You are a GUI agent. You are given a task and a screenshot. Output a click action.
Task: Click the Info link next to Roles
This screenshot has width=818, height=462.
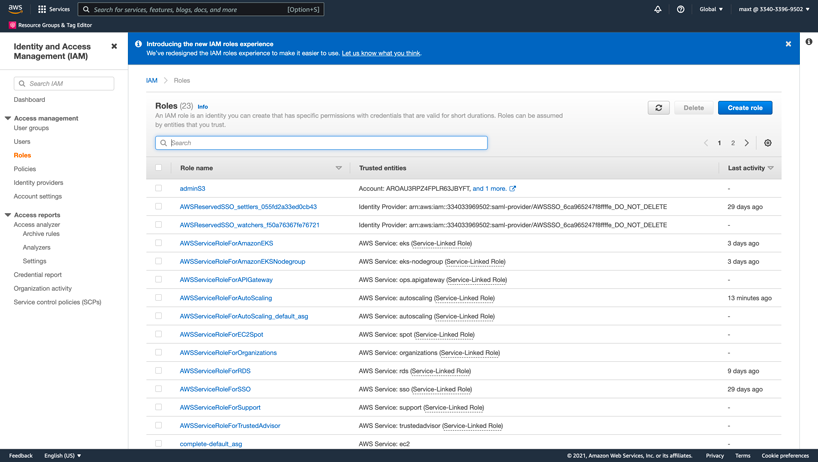[x=203, y=107]
